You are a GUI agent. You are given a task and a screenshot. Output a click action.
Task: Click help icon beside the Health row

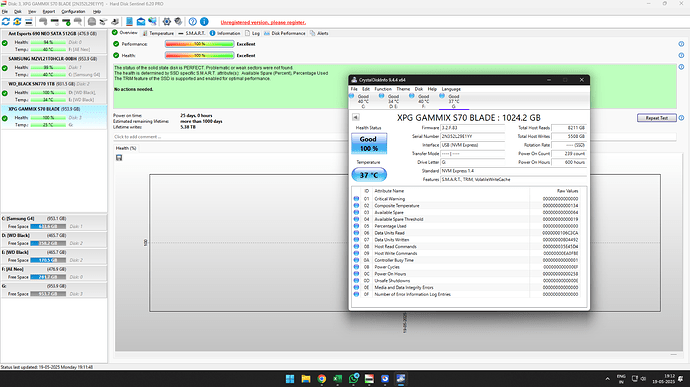pos(681,55)
